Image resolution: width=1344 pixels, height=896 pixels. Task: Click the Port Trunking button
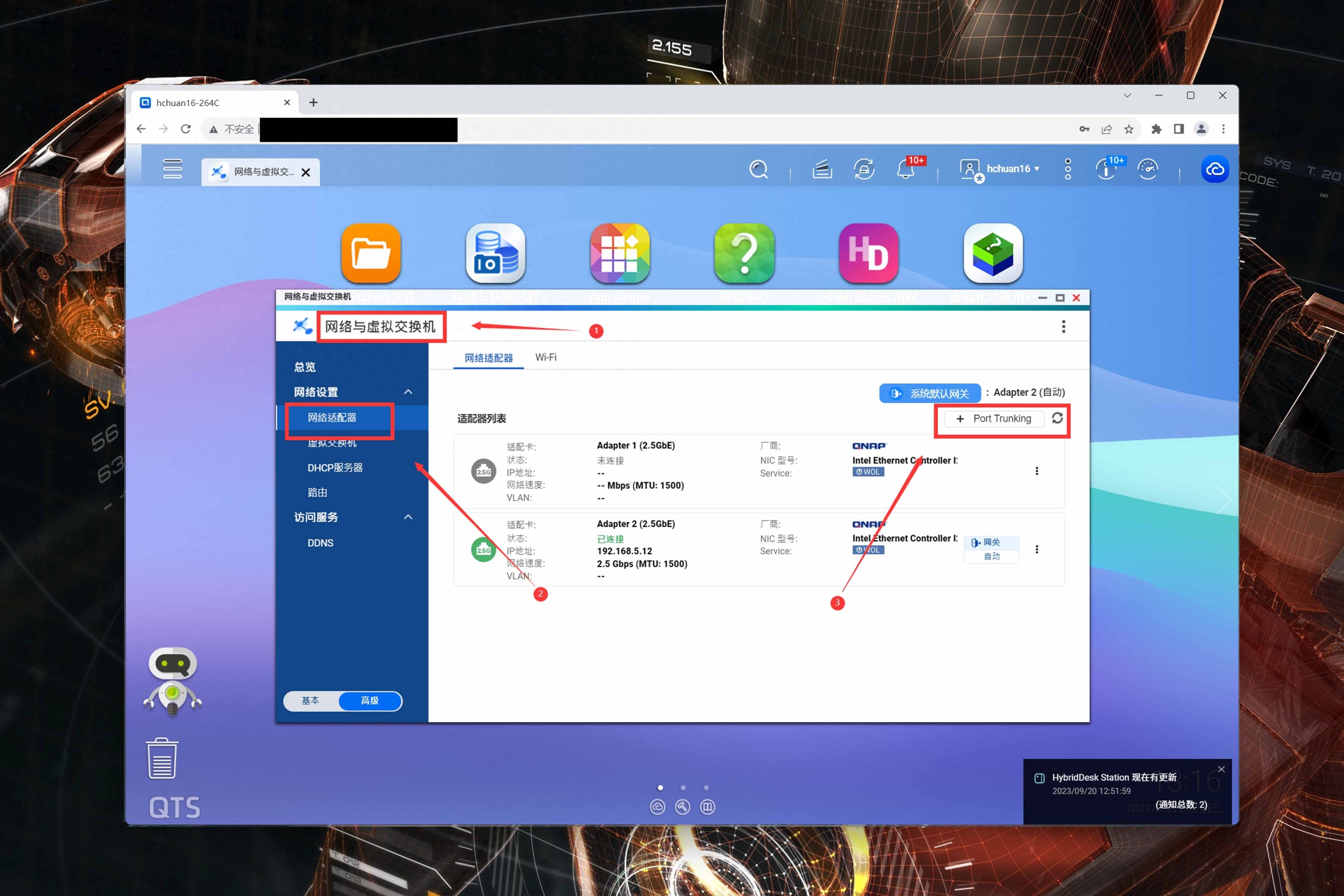pos(994,418)
